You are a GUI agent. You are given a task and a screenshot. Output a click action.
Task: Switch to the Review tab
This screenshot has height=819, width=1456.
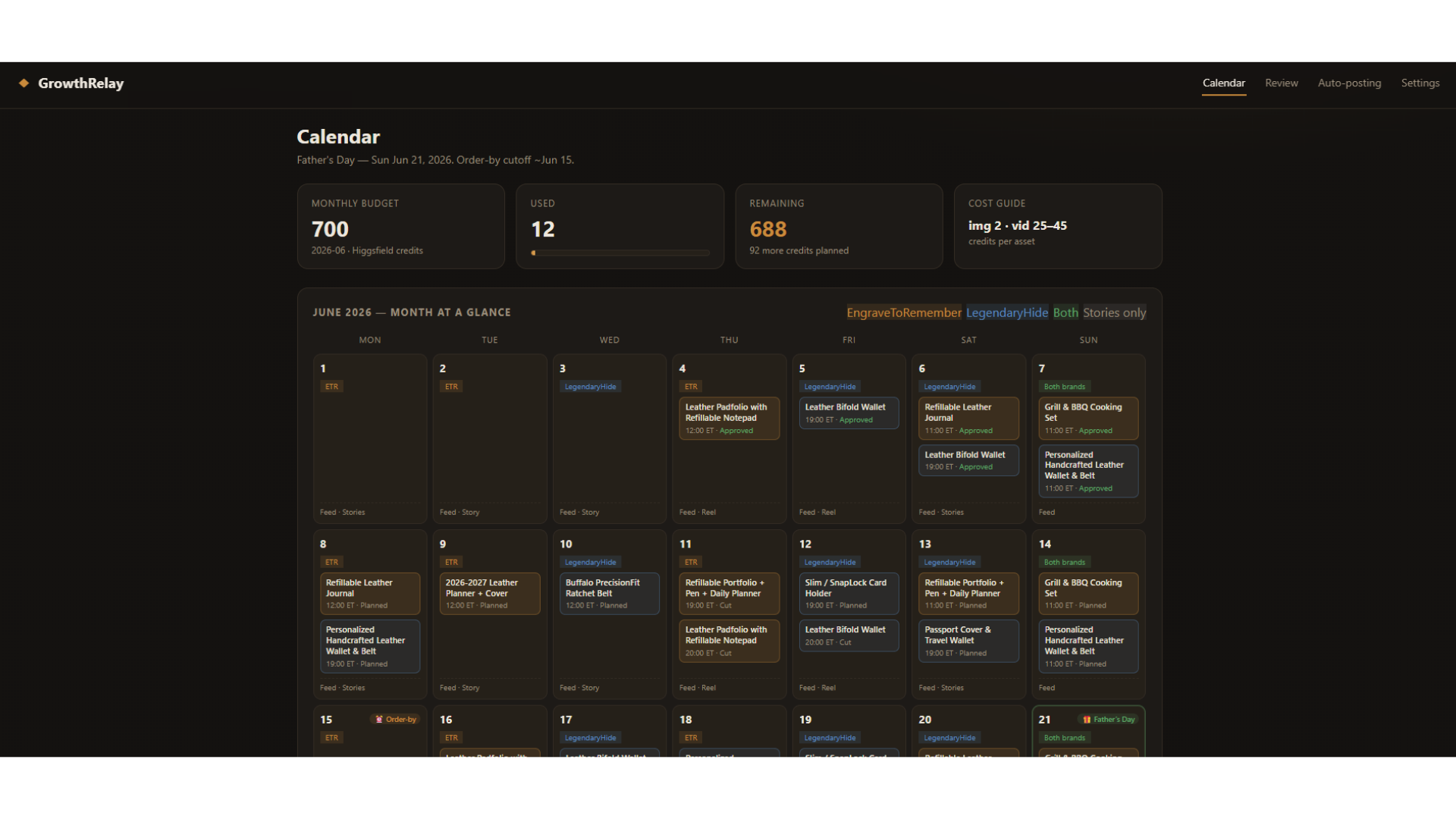(x=1282, y=83)
